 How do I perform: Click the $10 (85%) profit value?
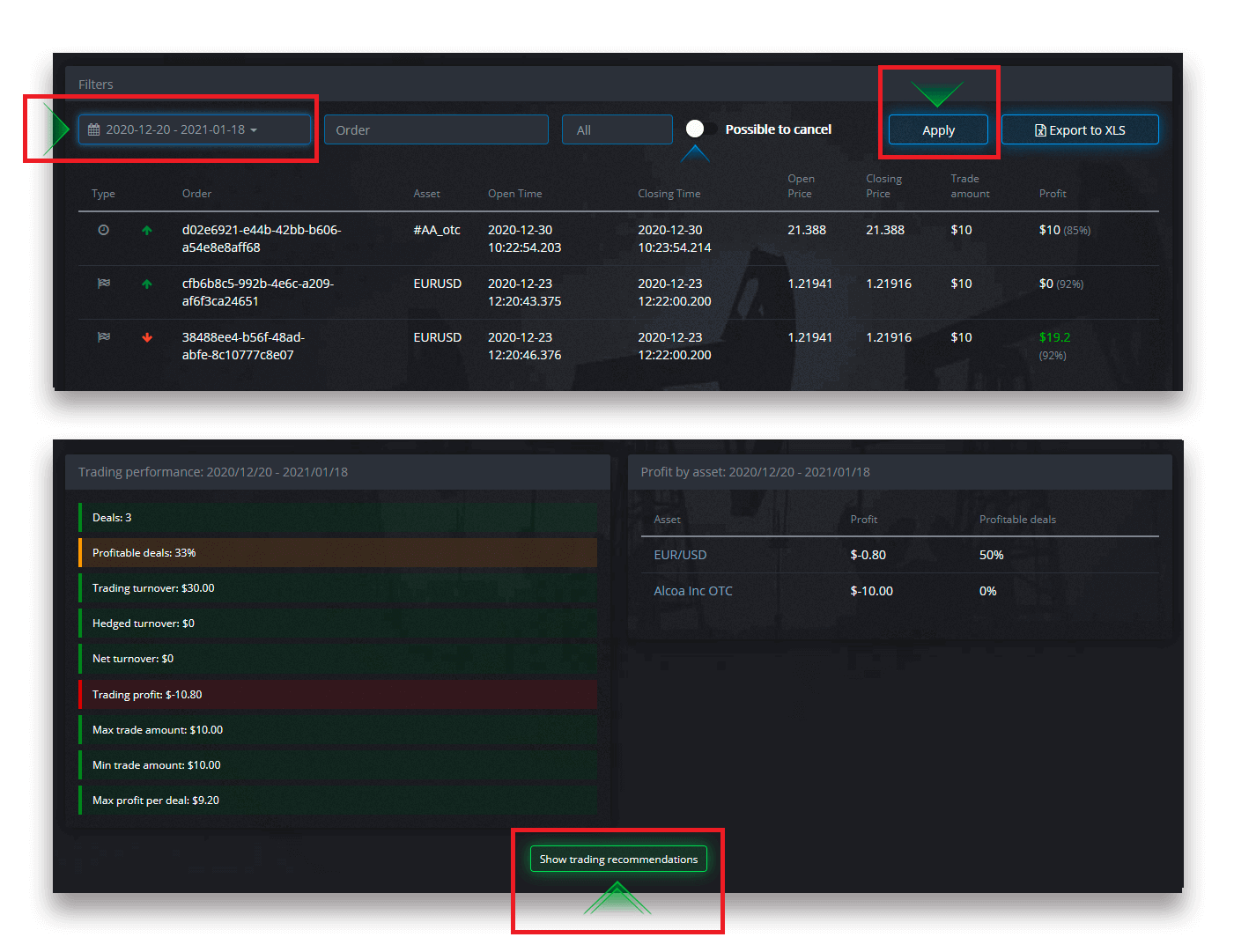coord(1065,230)
